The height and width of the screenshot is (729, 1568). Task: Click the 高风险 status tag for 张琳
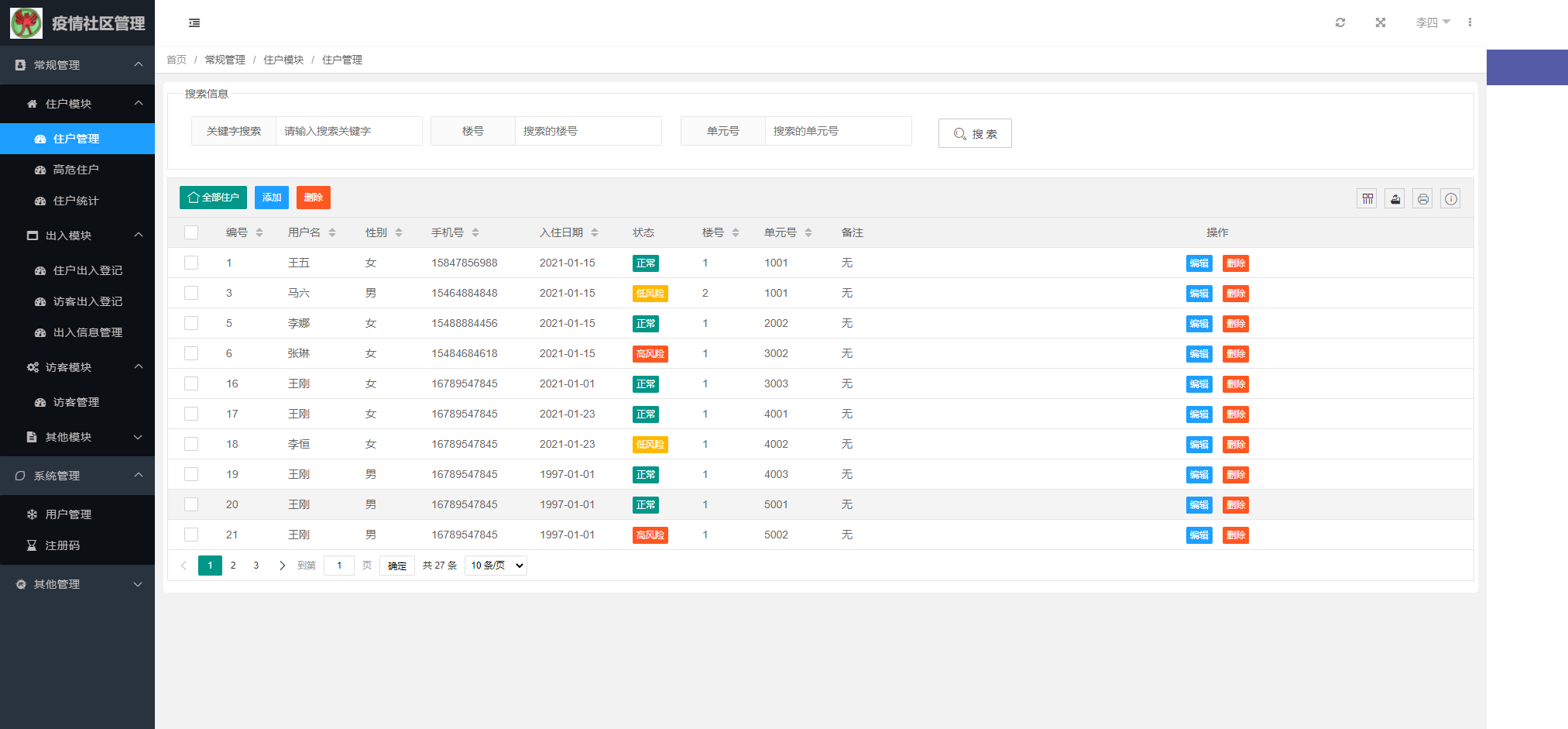point(650,354)
